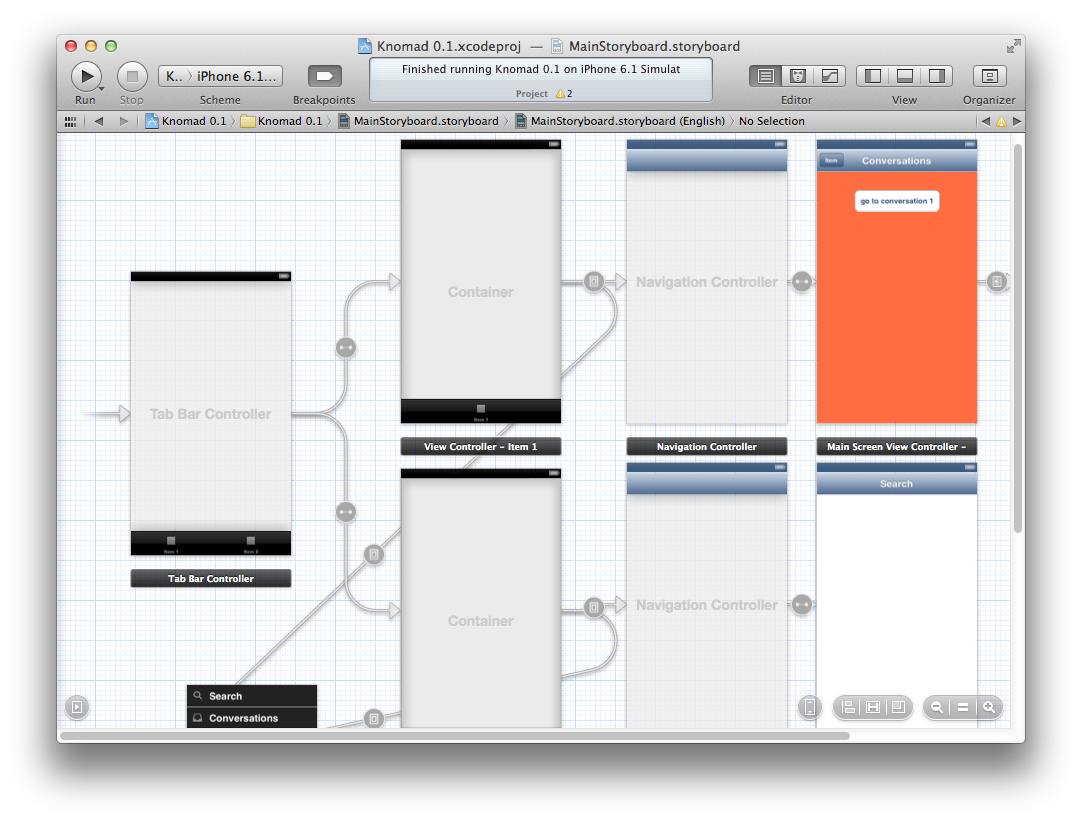
Task: Select Knomad 0.1 folder in jump bar
Action: click(282, 121)
